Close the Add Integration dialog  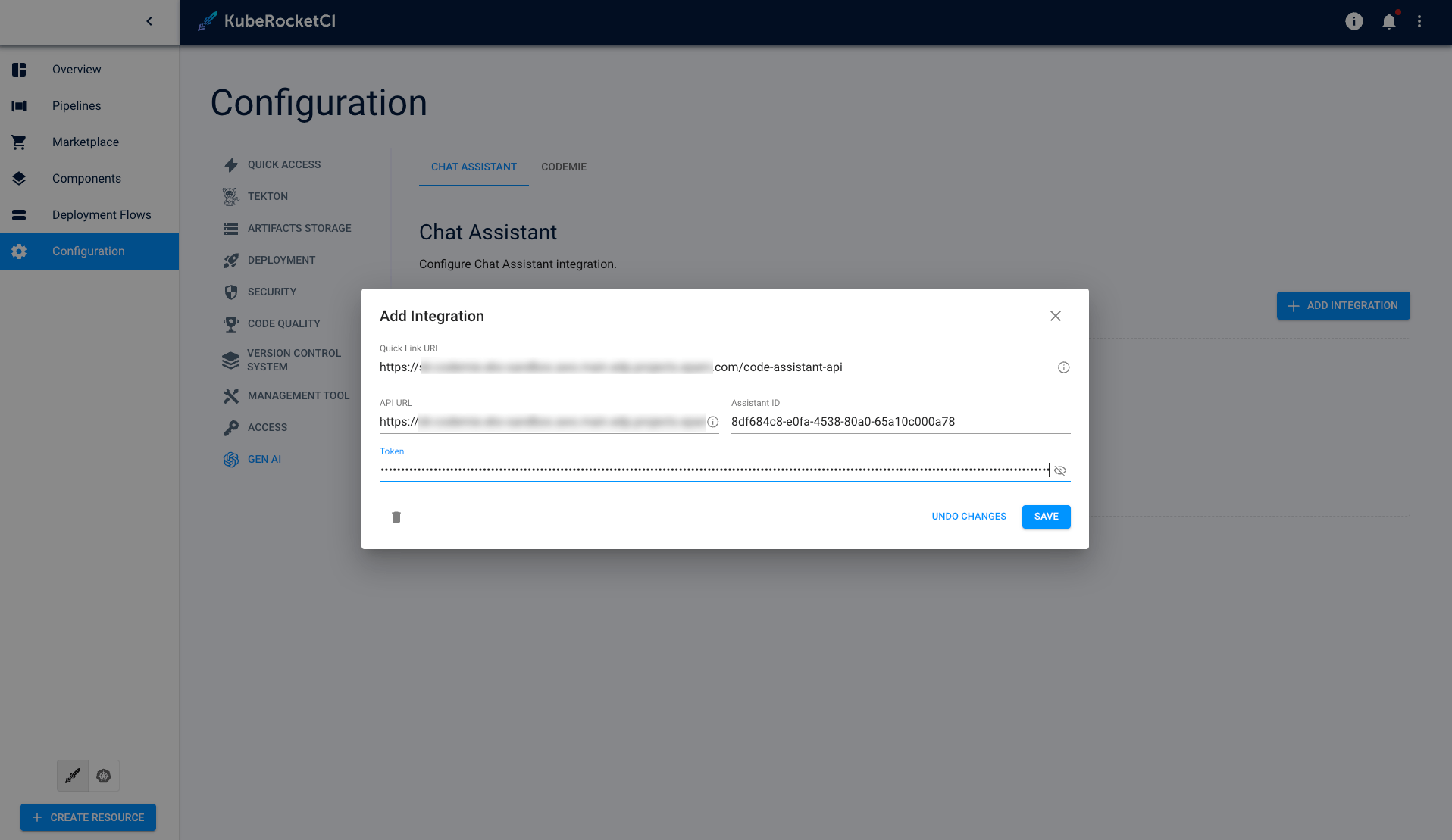[1055, 317]
